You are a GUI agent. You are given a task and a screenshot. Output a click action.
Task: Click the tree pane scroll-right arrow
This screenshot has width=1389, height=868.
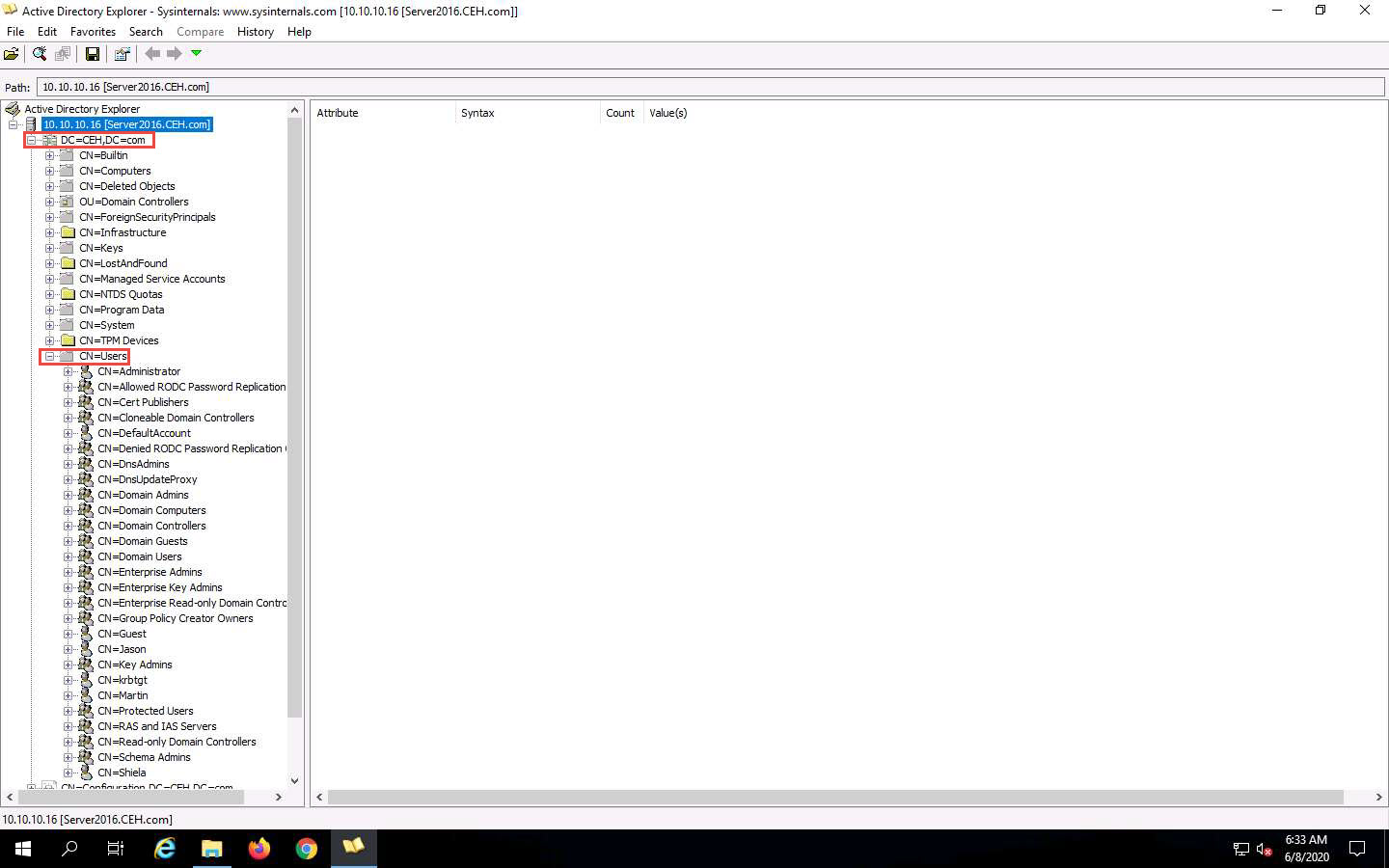279,798
